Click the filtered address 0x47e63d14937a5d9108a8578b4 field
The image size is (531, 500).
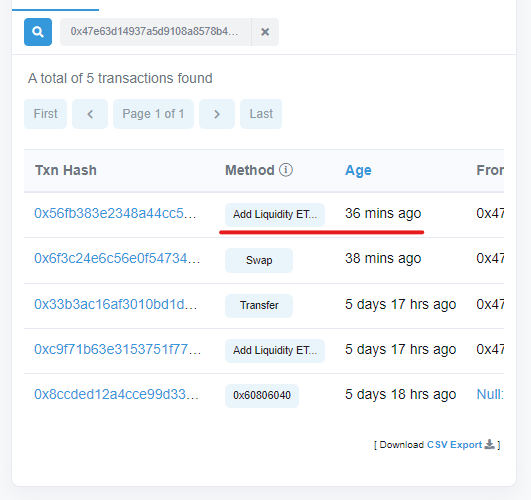(x=155, y=32)
